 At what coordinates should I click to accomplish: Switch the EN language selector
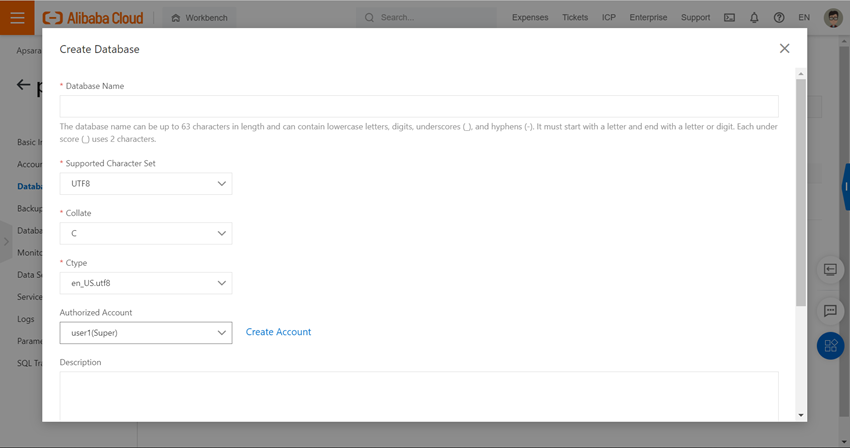click(x=804, y=17)
